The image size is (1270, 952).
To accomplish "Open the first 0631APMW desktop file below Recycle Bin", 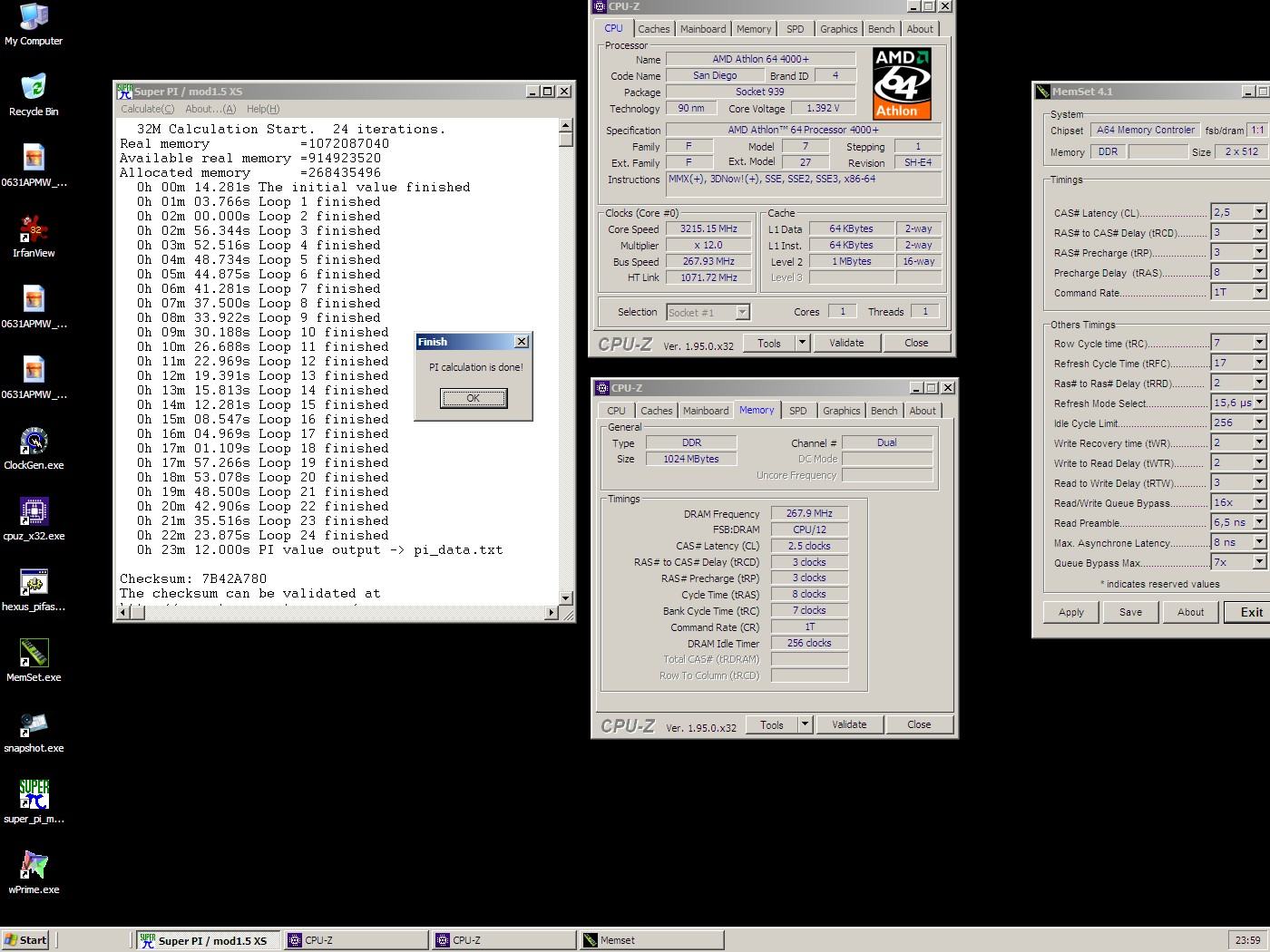I will pos(34,166).
